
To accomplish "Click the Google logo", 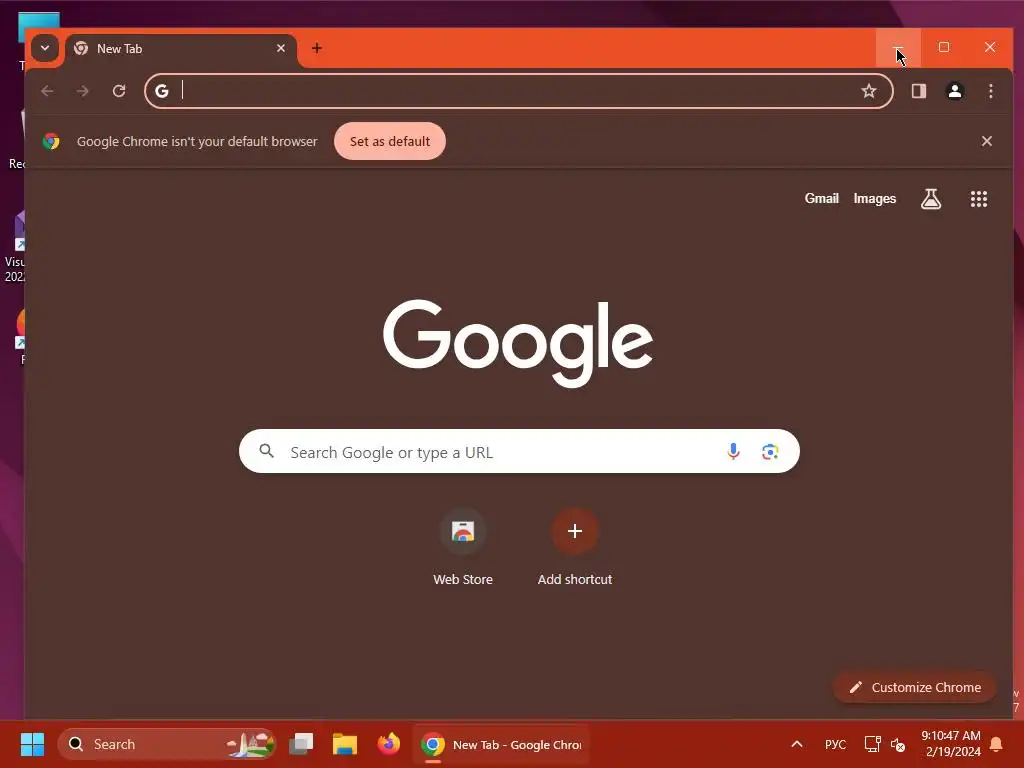I will coord(518,343).
